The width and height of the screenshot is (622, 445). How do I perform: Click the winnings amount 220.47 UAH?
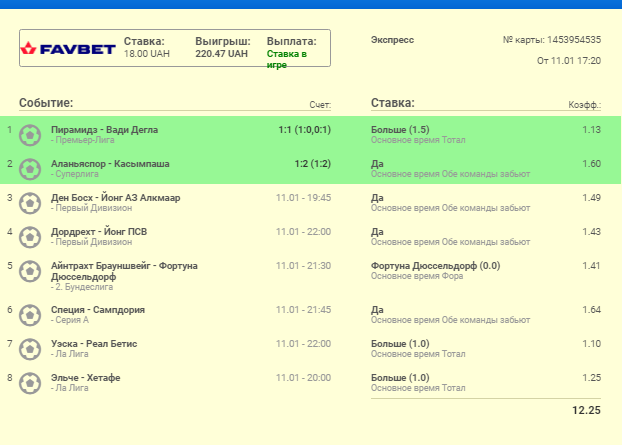(221, 54)
